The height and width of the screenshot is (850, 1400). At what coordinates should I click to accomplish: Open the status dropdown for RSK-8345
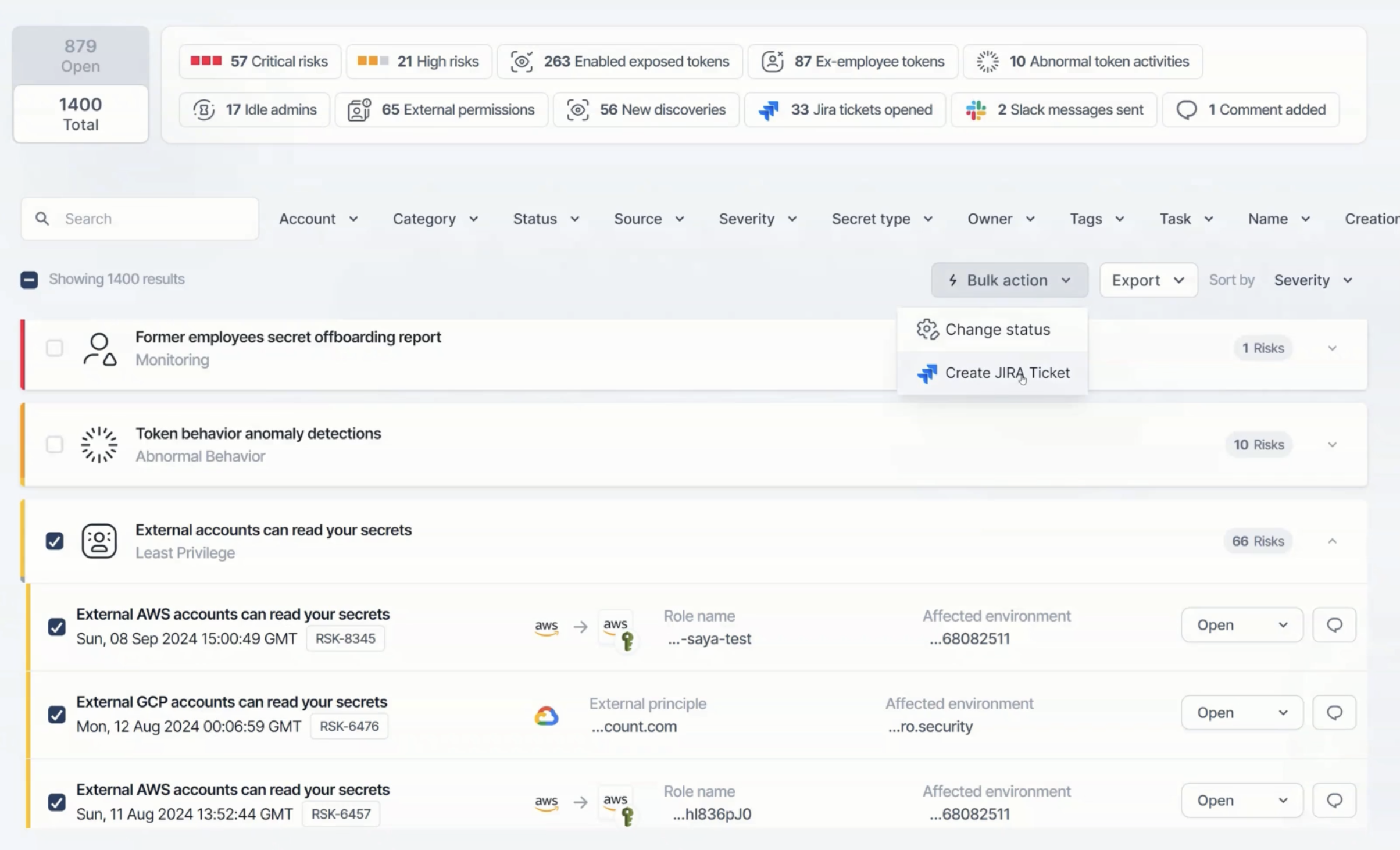point(1242,625)
